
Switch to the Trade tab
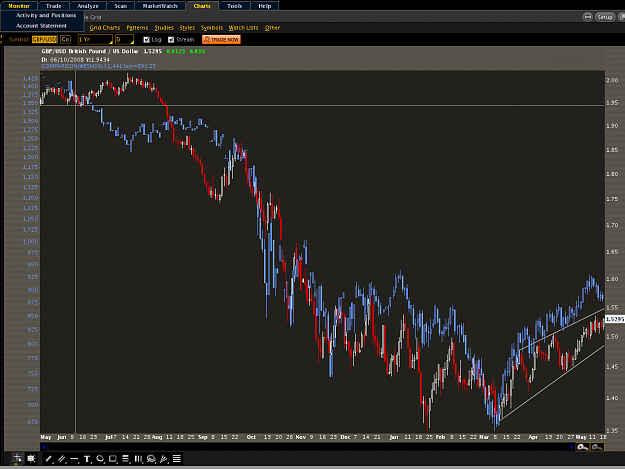coord(53,6)
